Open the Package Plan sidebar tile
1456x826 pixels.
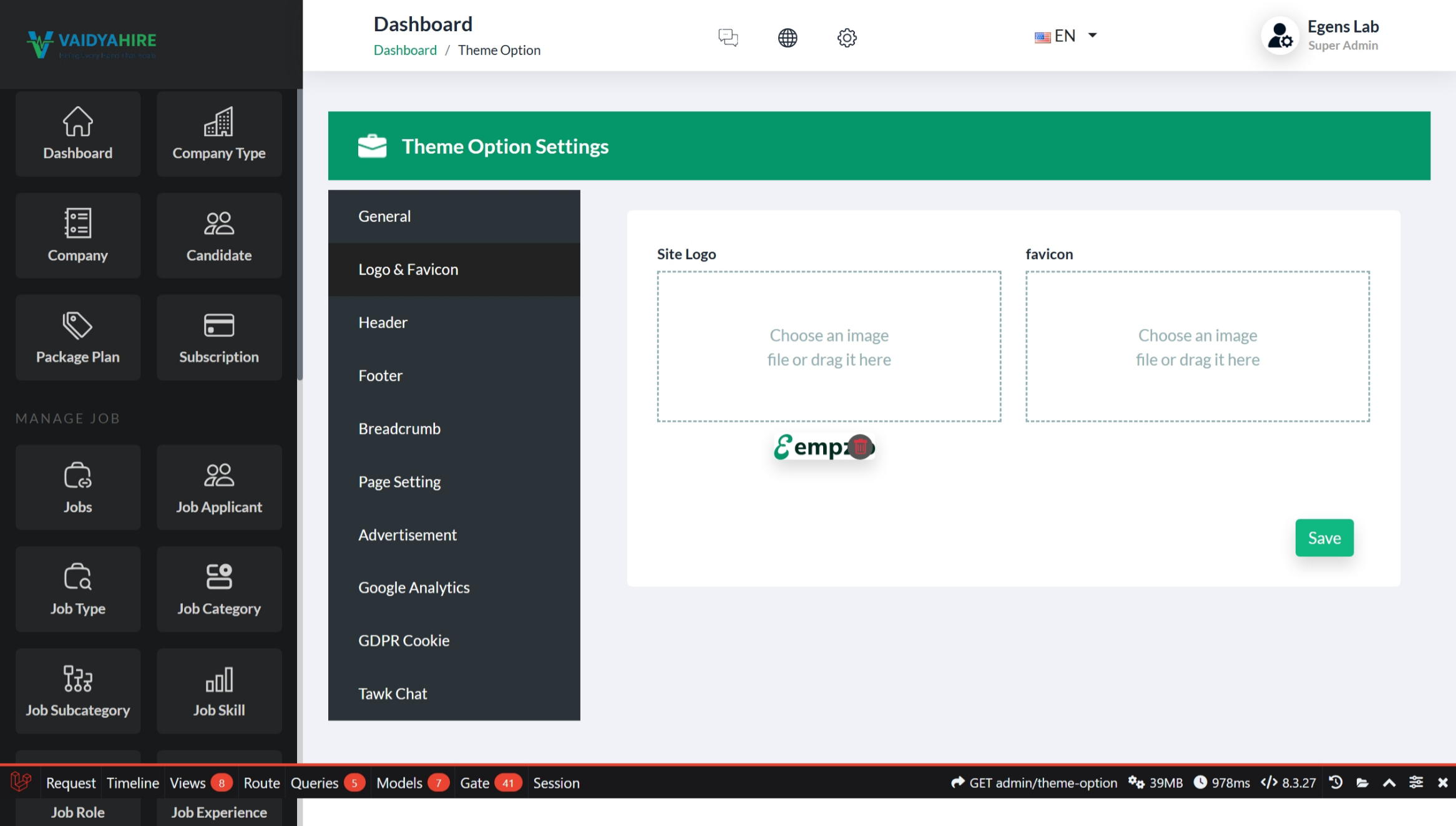(x=78, y=338)
